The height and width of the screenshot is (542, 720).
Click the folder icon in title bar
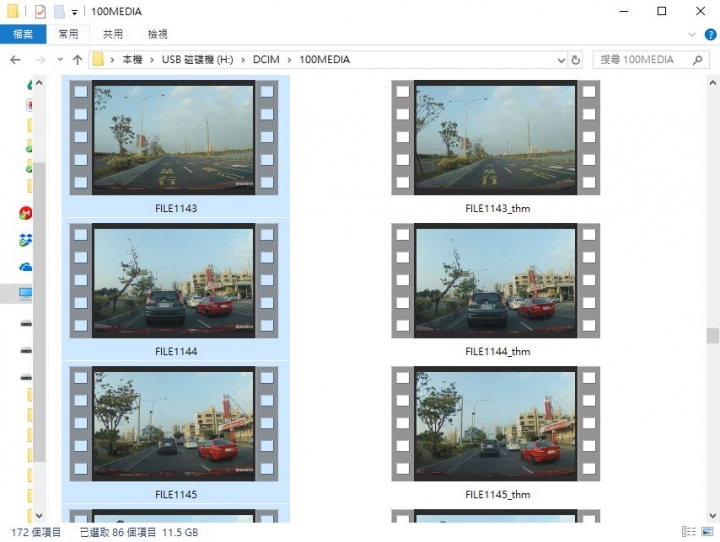pos(13,11)
